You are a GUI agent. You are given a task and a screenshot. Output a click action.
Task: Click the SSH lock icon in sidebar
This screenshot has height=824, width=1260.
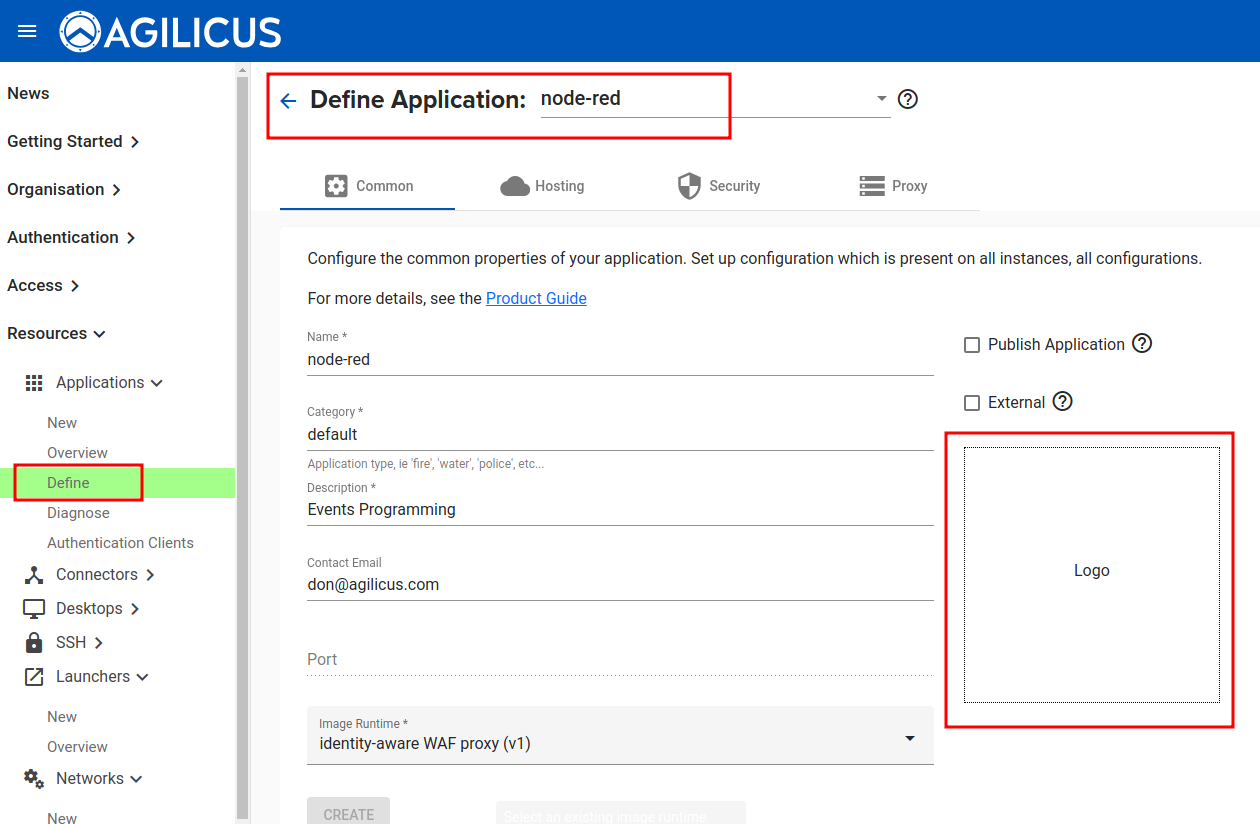pos(34,642)
